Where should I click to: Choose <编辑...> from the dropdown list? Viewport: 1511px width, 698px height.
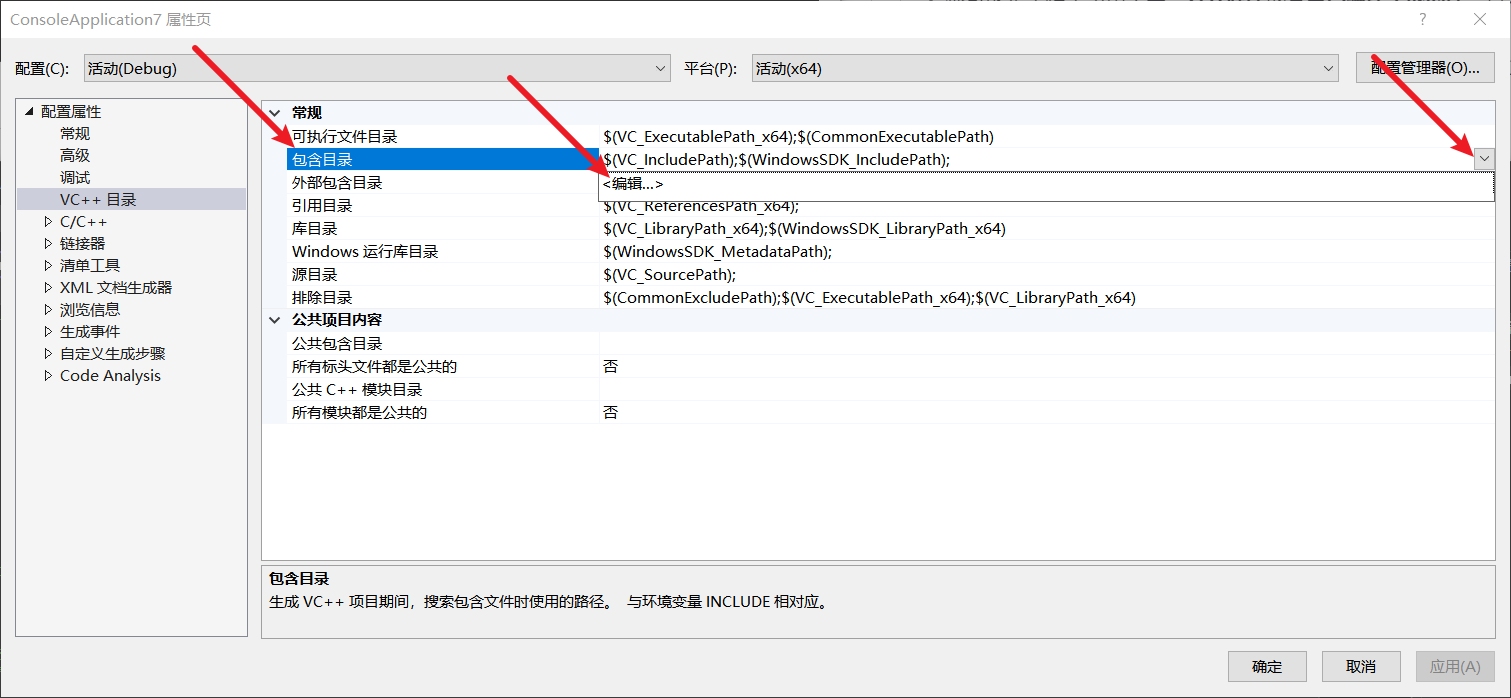tap(1046, 184)
